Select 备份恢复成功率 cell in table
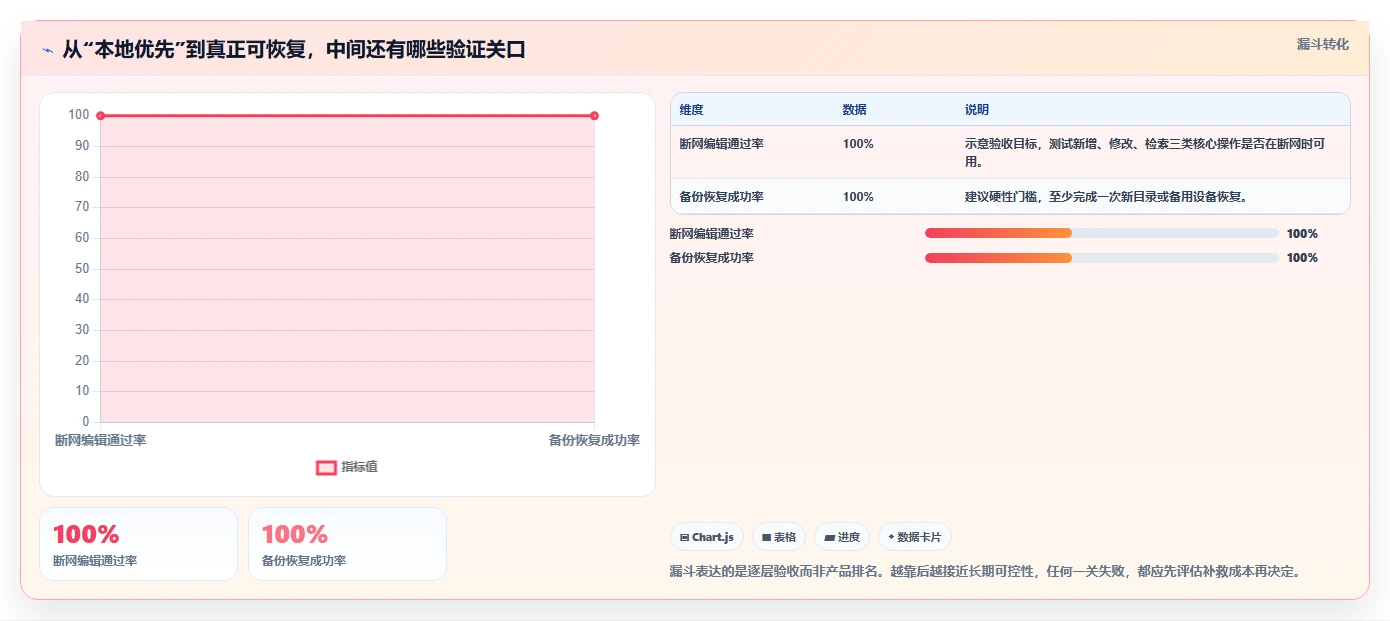 [722, 197]
